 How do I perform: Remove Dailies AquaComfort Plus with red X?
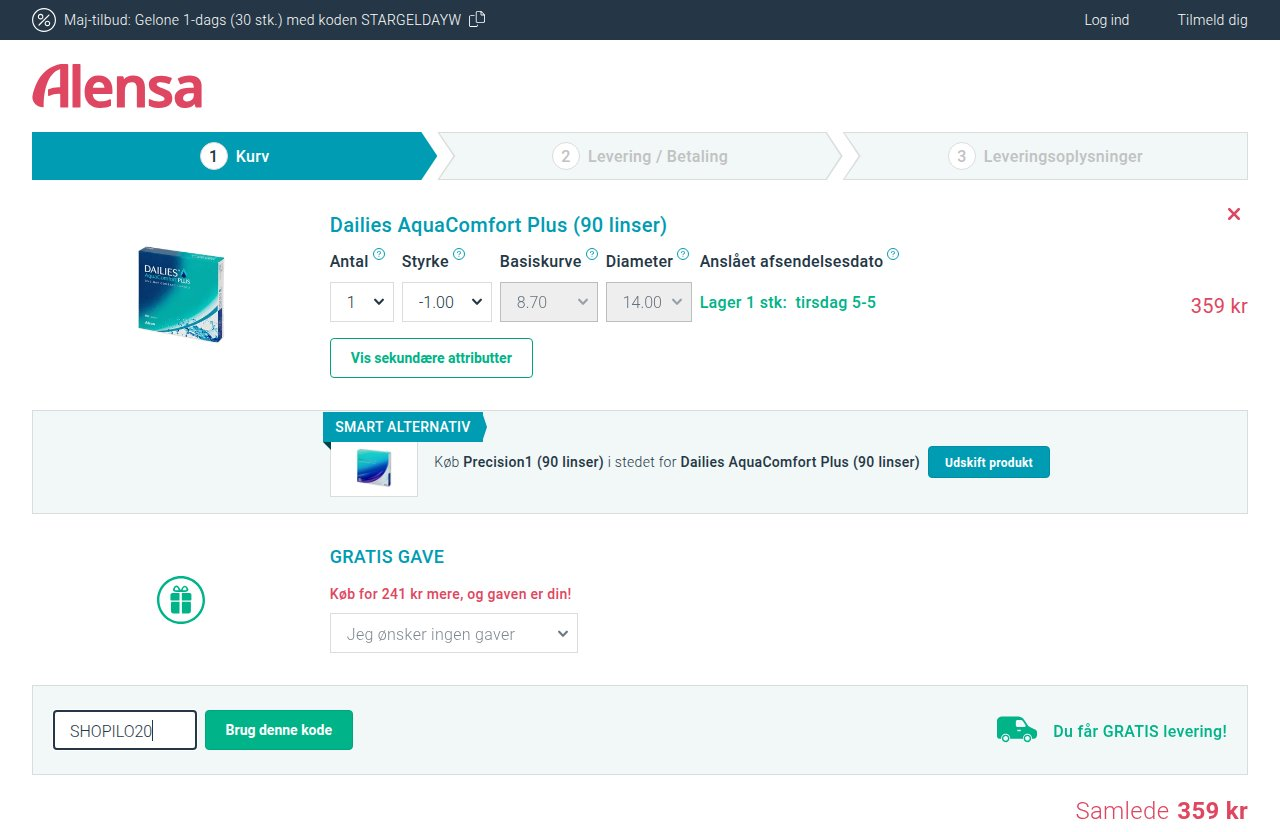coord(1234,214)
